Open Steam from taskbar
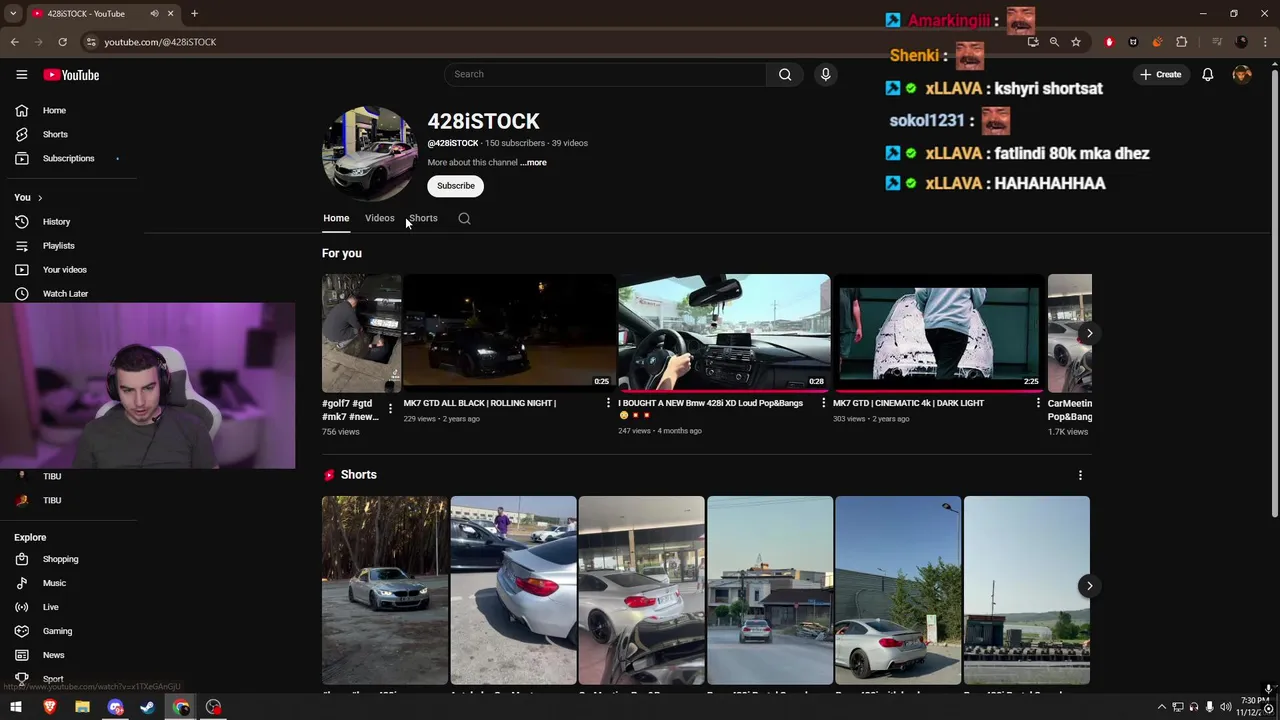Image resolution: width=1280 pixels, height=720 pixels. click(147, 707)
